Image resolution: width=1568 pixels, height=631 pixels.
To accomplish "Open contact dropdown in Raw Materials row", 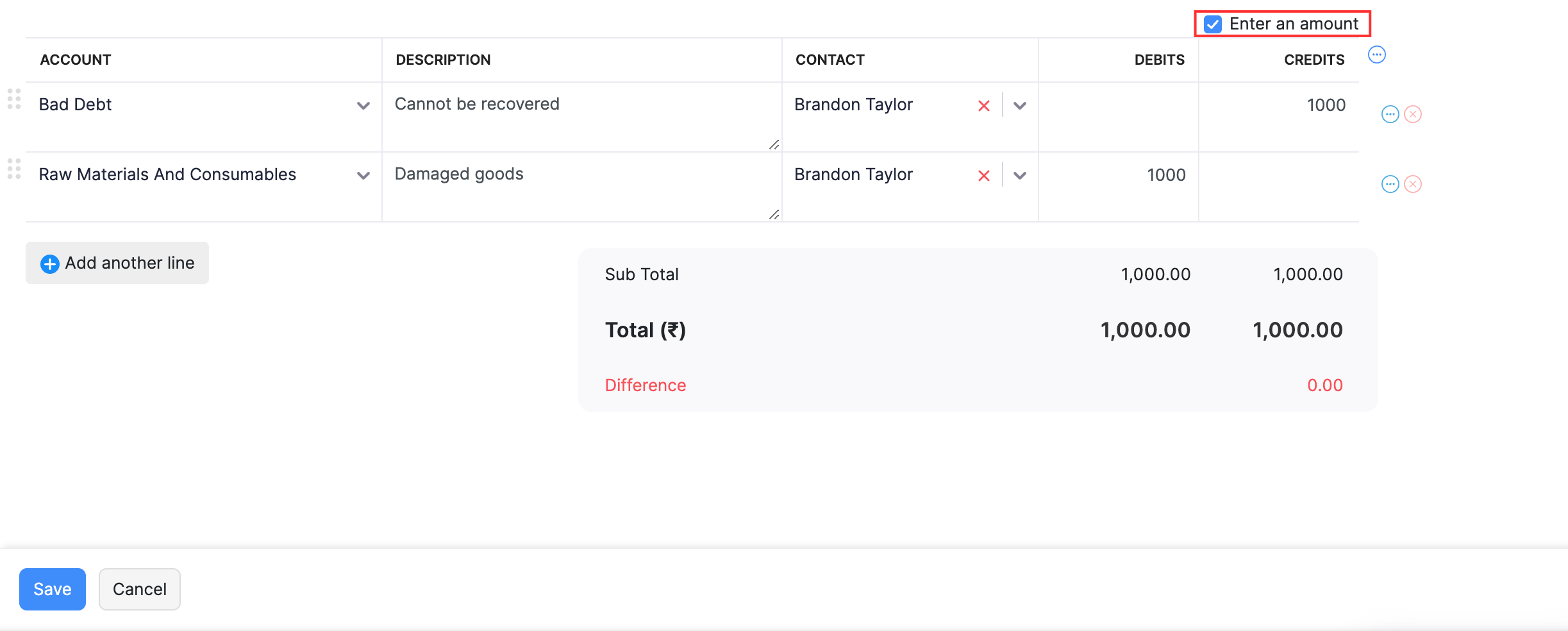I will pyautogui.click(x=1020, y=176).
